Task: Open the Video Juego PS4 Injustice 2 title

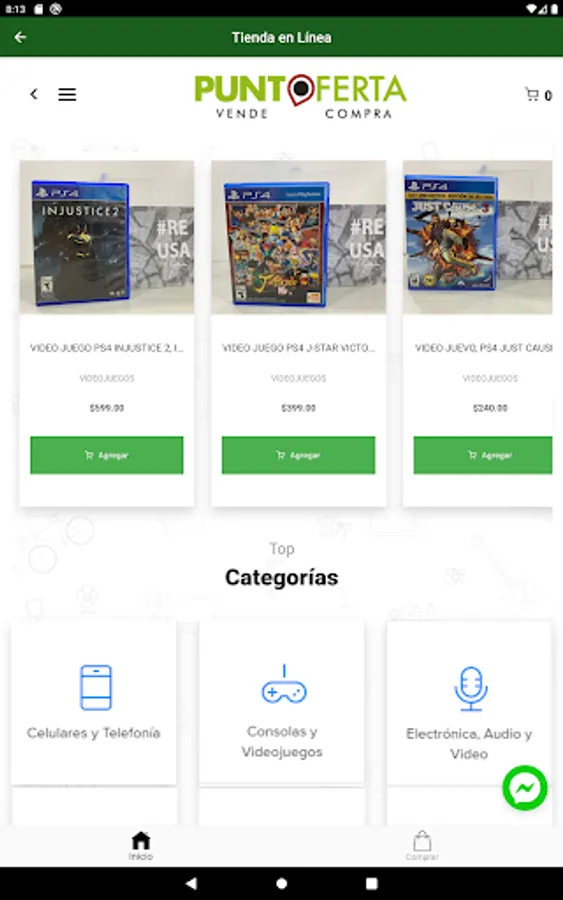Action: [107, 348]
